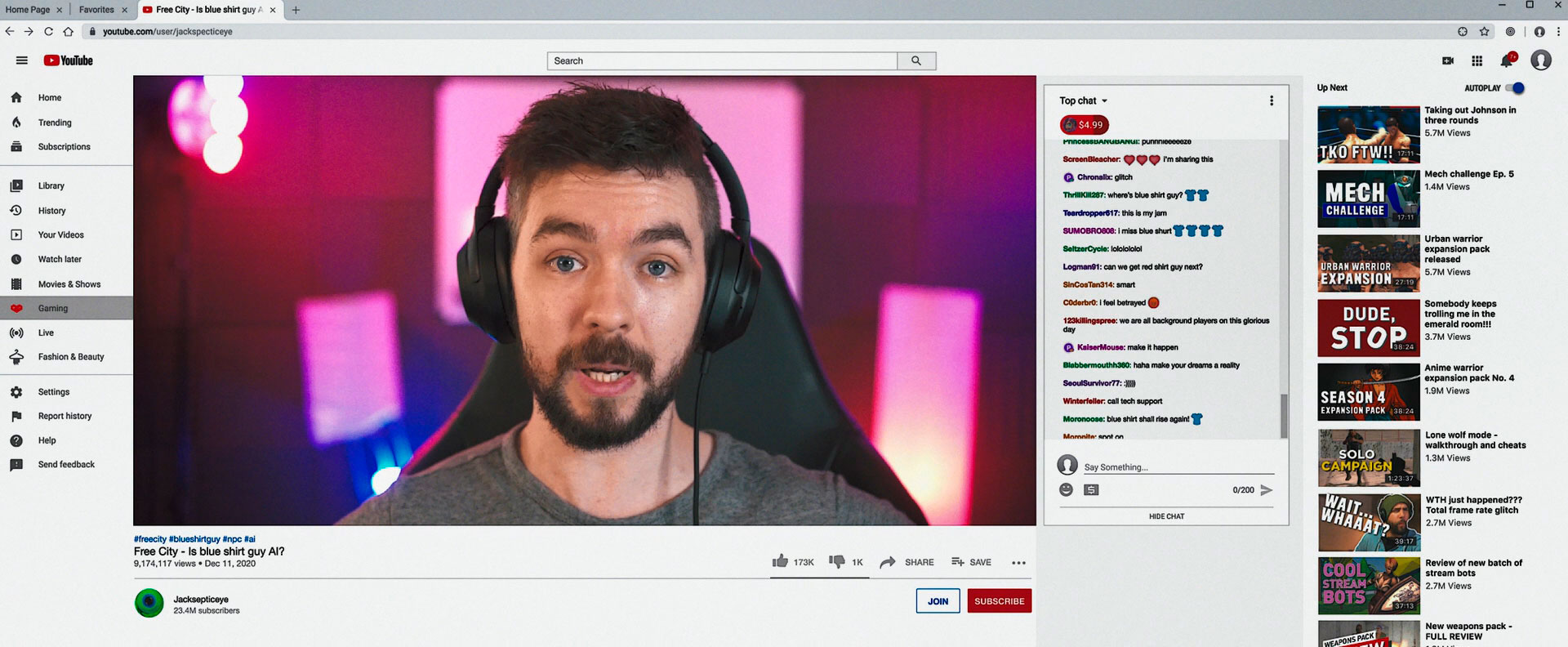Click the search magnifier button

pos(915,60)
